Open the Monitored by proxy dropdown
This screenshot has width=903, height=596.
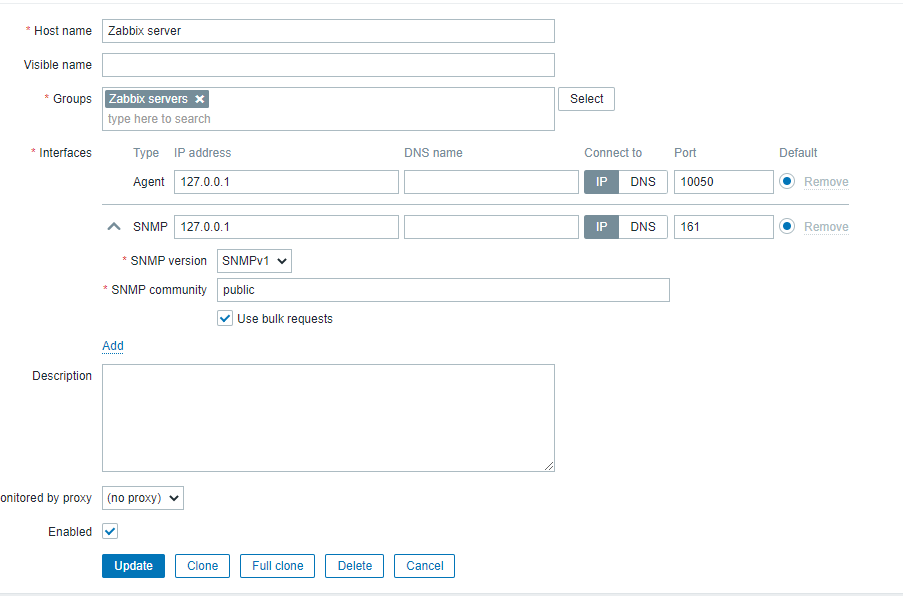(143, 498)
